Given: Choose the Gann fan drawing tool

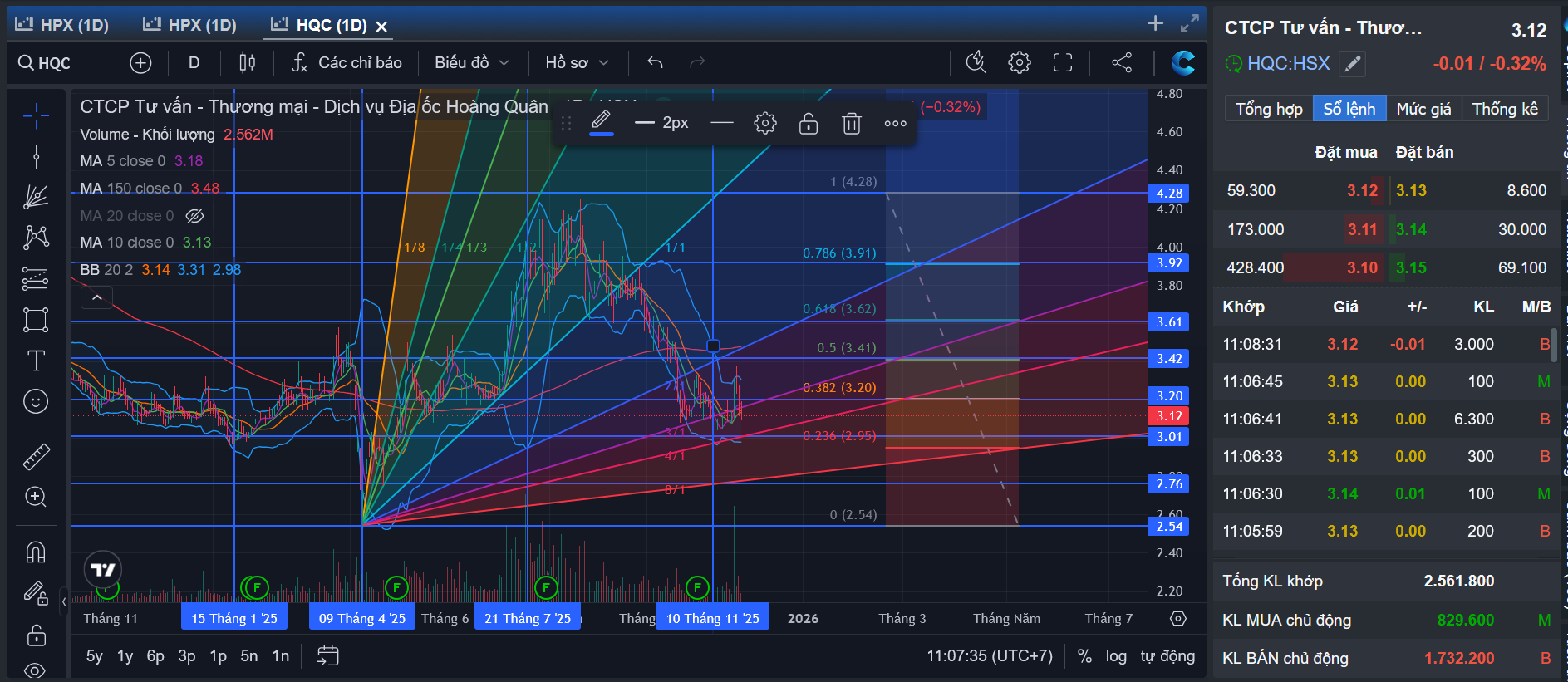Looking at the screenshot, I should coord(36,197).
